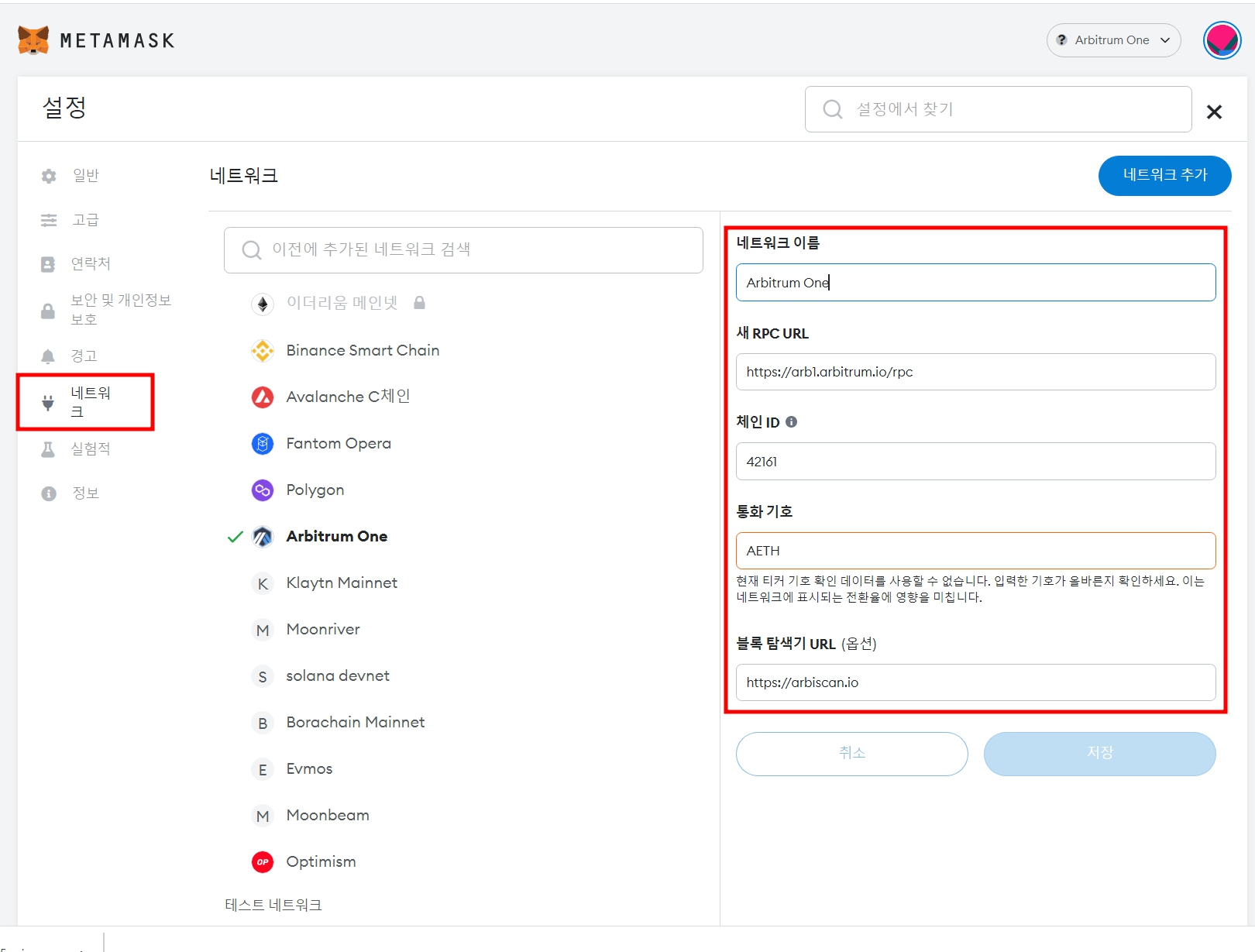This screenshot has width=1255, height=952.
Task: Click the Binance Smart Chain label
Action: tap(363, 350)
